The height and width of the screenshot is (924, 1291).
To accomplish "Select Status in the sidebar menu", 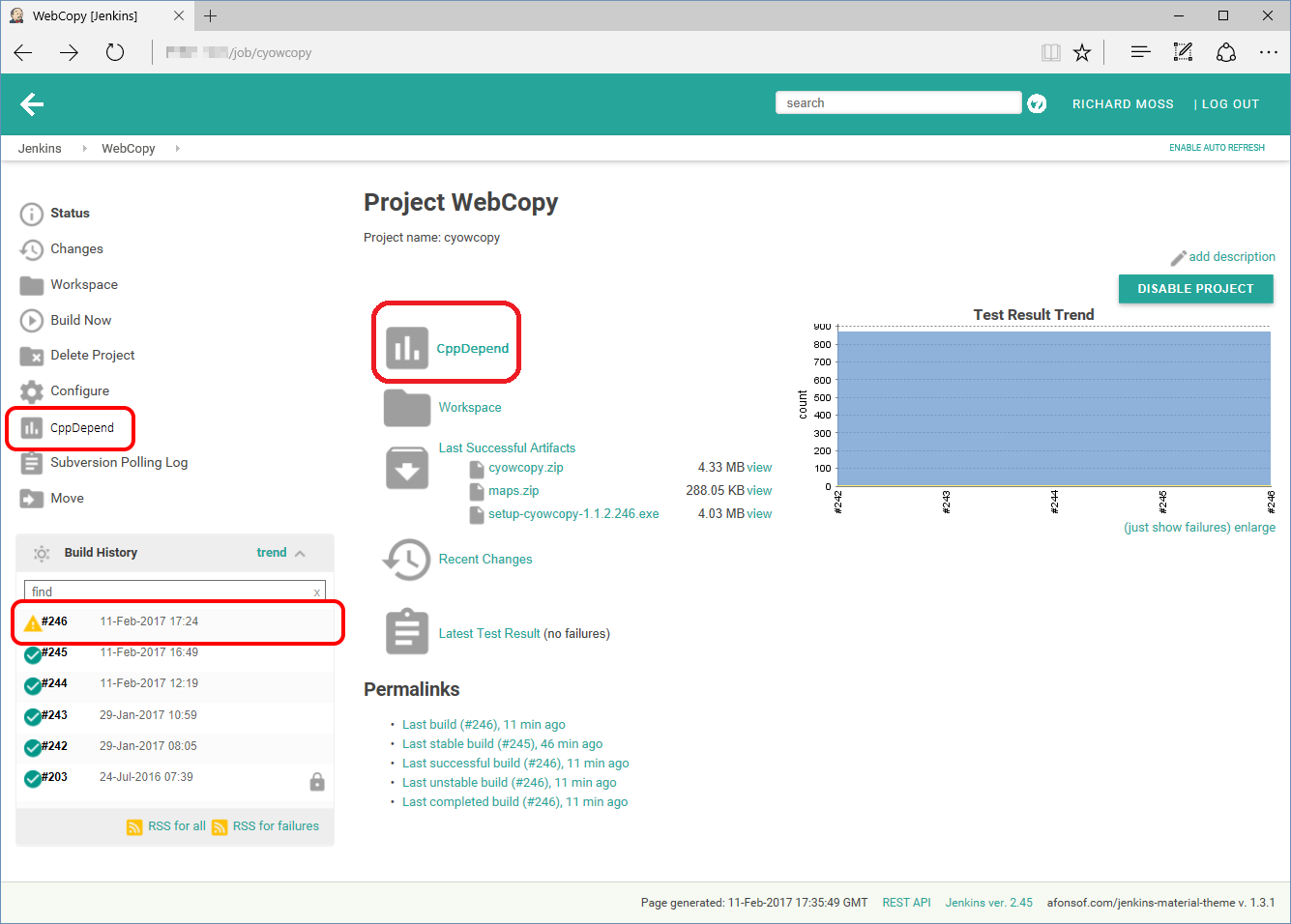I will pyautogui.click(x=70, y=214).
